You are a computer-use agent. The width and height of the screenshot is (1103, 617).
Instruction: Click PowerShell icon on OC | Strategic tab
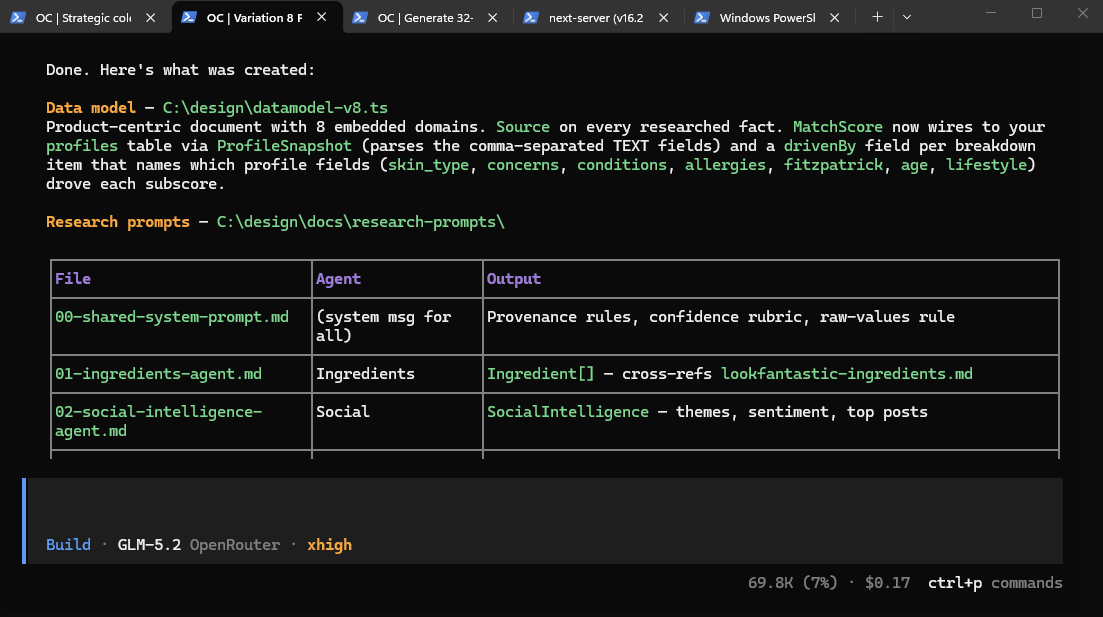[18, 18]
